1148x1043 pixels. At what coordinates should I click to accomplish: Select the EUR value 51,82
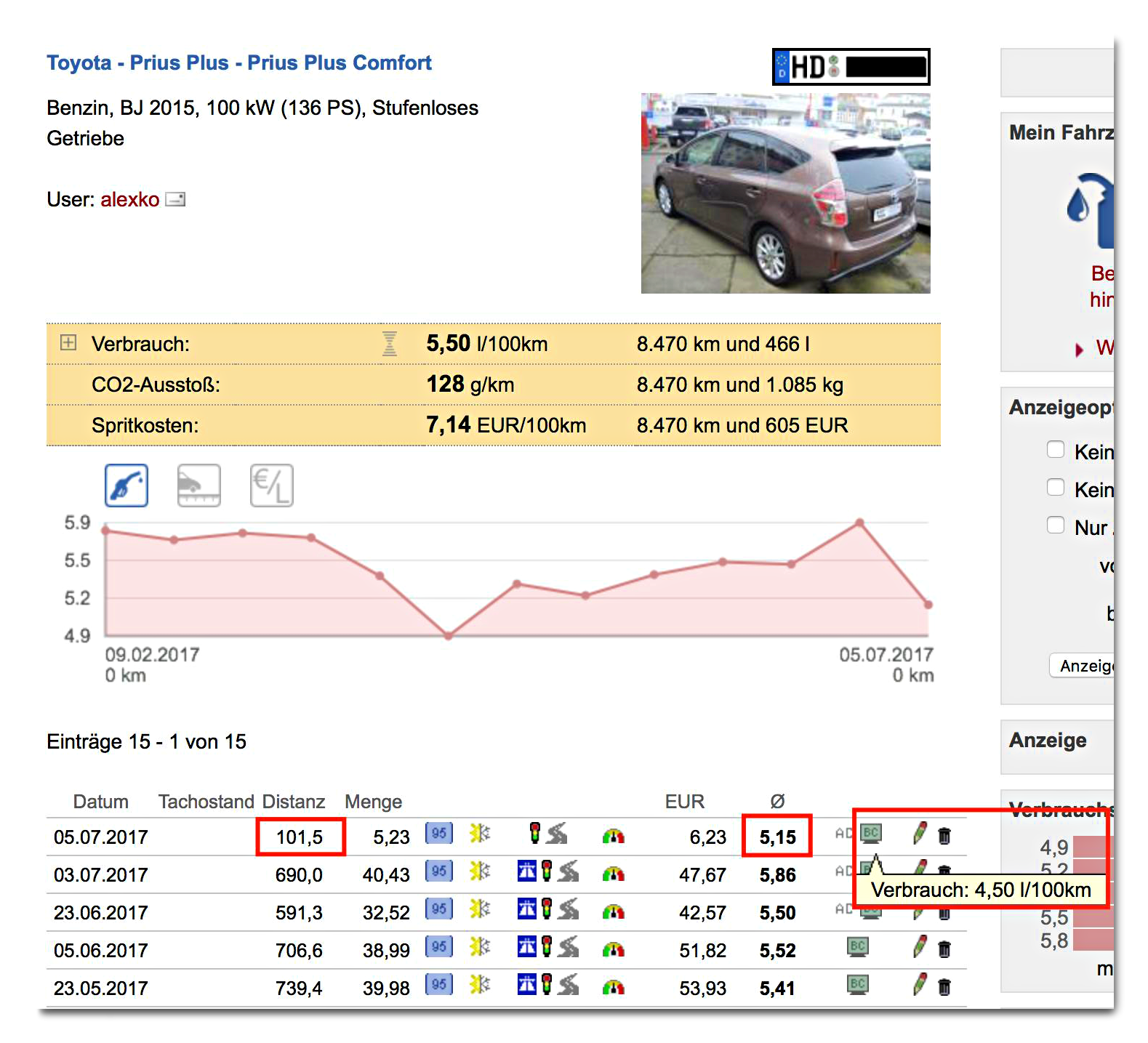coord(703,950)
